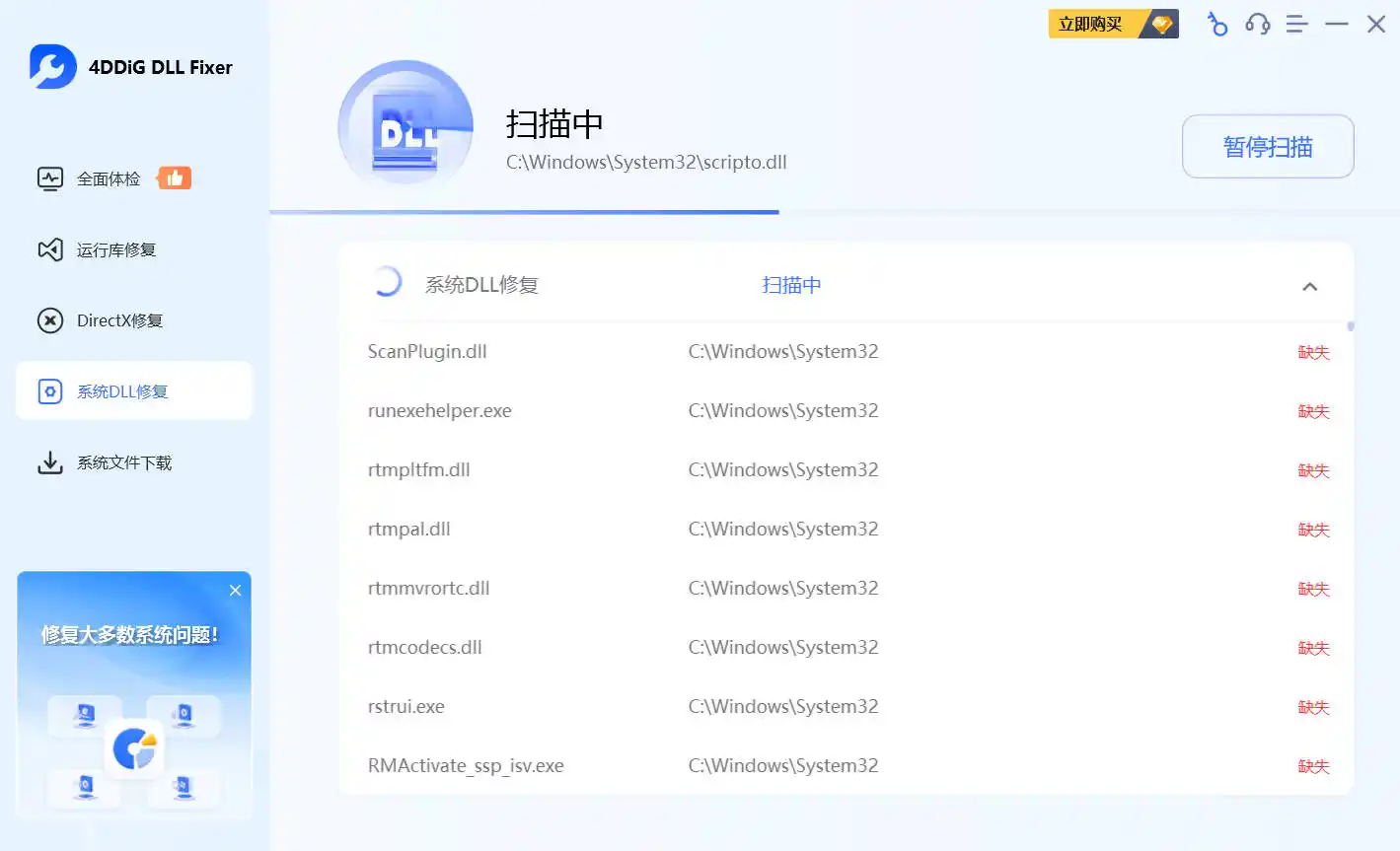Viewport: 1400px width, 851px height.
Task: Click rtmpal.dll file name
Action: point(408,530)
